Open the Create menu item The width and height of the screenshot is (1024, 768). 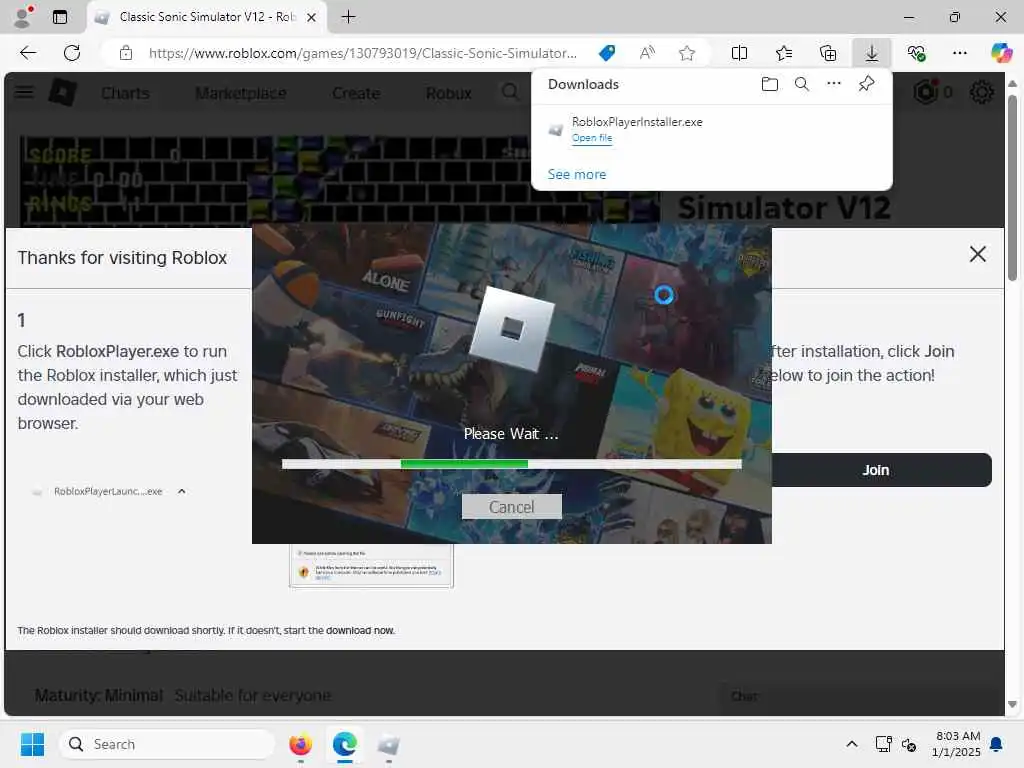pos(356,93)
